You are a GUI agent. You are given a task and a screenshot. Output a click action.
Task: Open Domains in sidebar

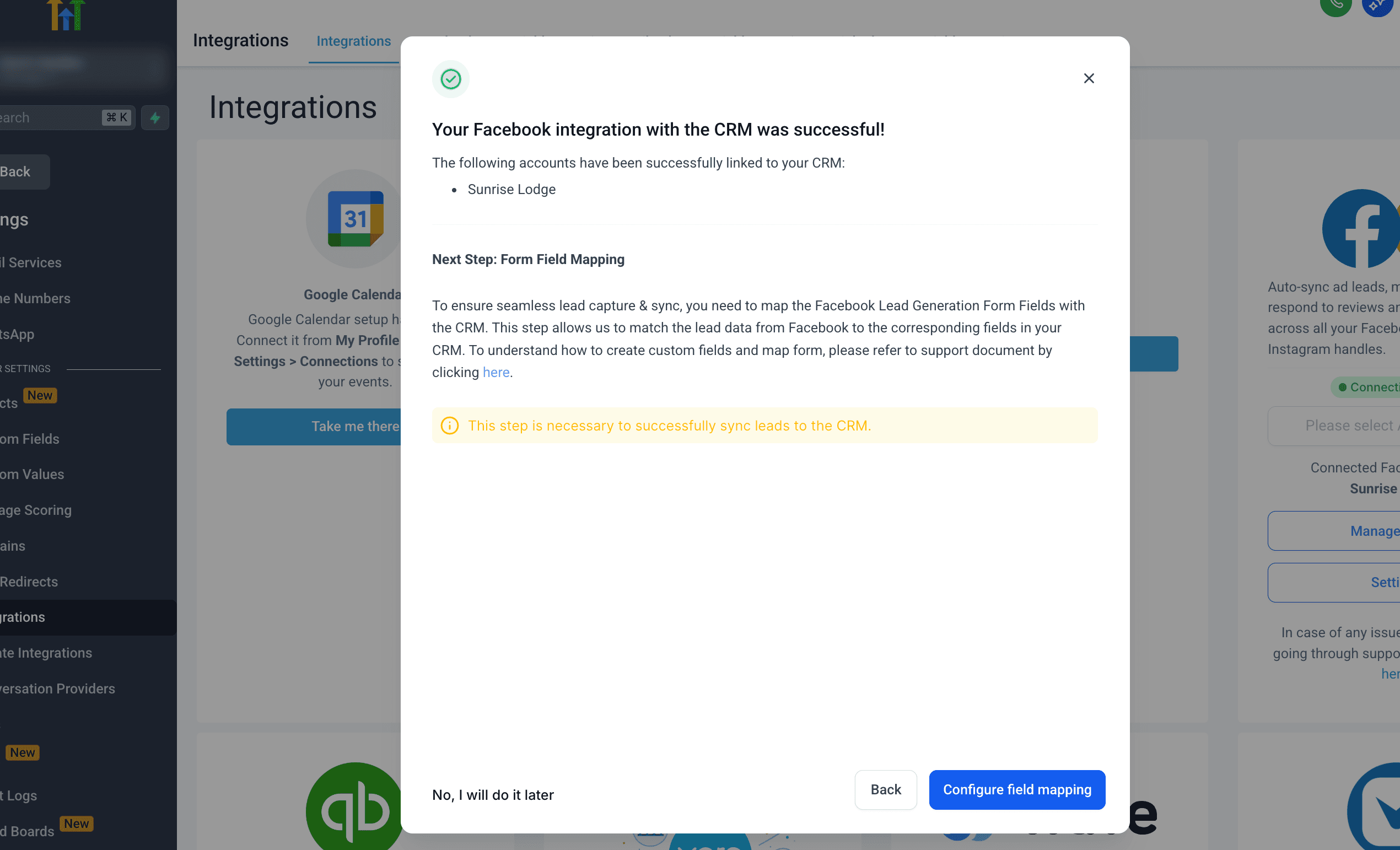click(13, 546)
